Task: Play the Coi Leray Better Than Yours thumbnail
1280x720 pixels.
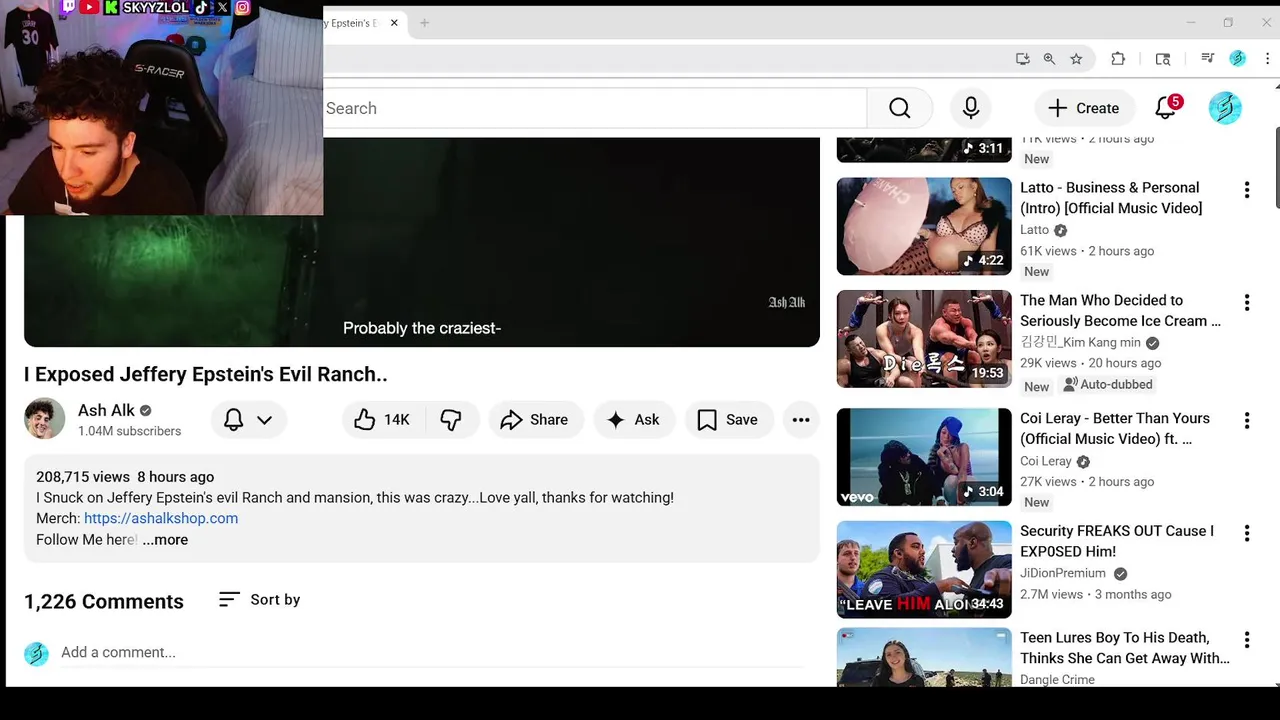Action: click(x=924, y=457)
